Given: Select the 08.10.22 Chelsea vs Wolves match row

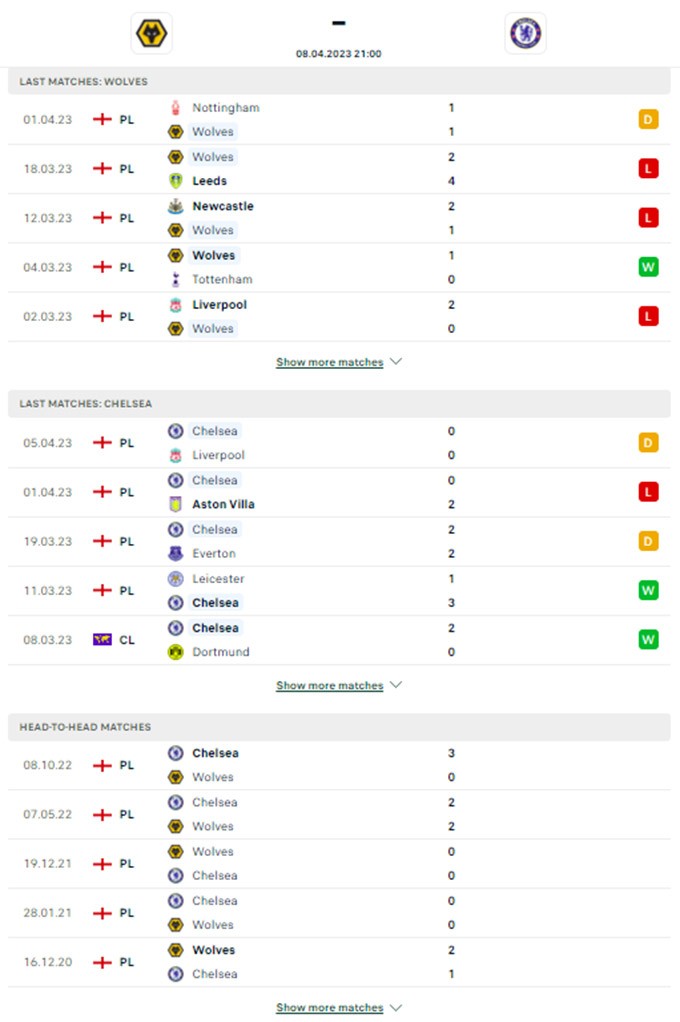Looking at the screenshot, I should click(x=340, y=765).
